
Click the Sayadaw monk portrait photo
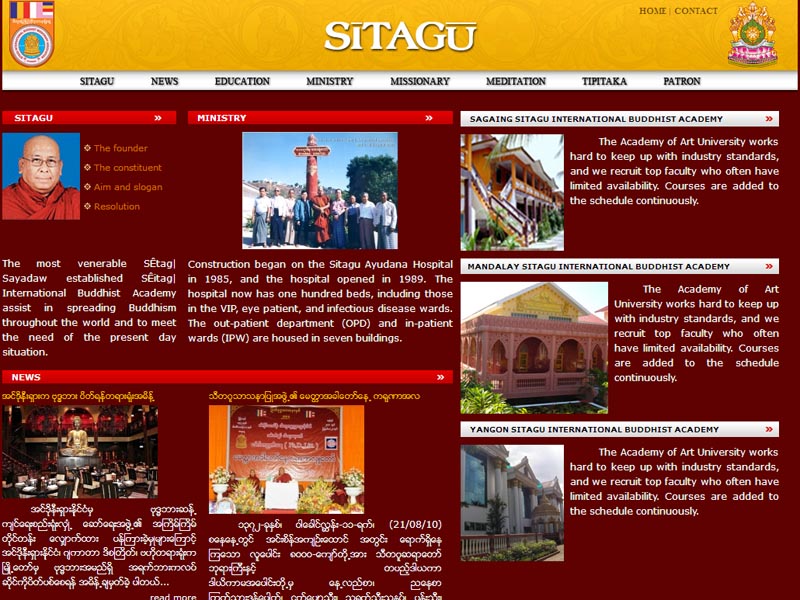tap(41, 177)
